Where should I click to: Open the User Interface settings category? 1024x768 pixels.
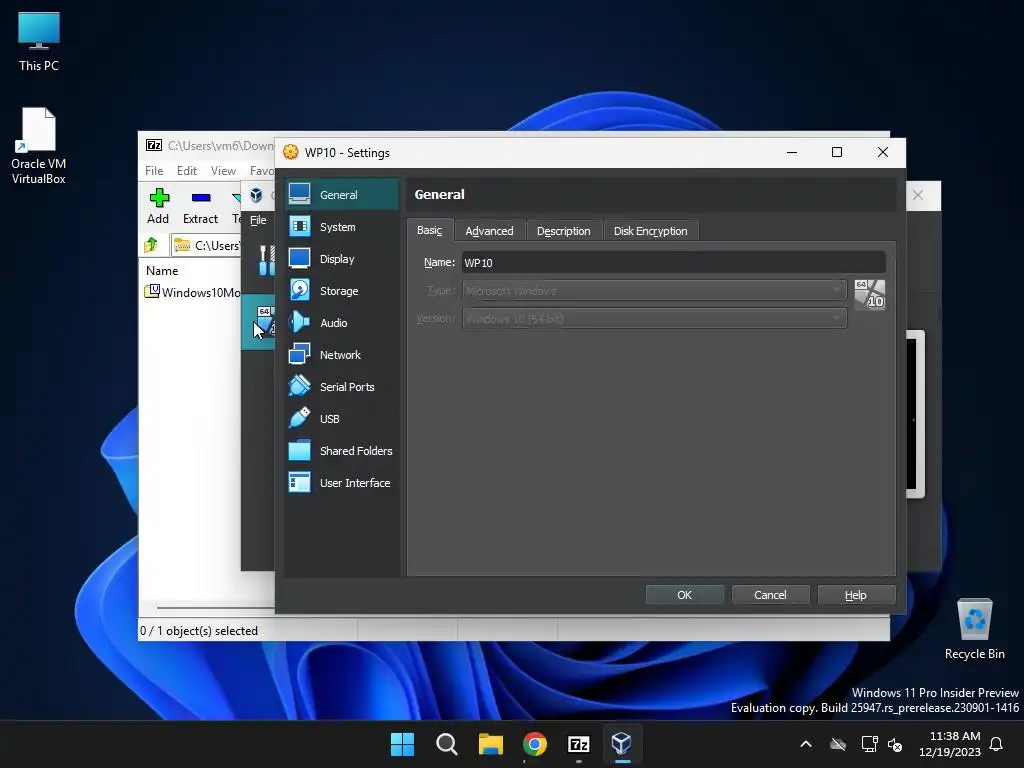click(342, 483)
